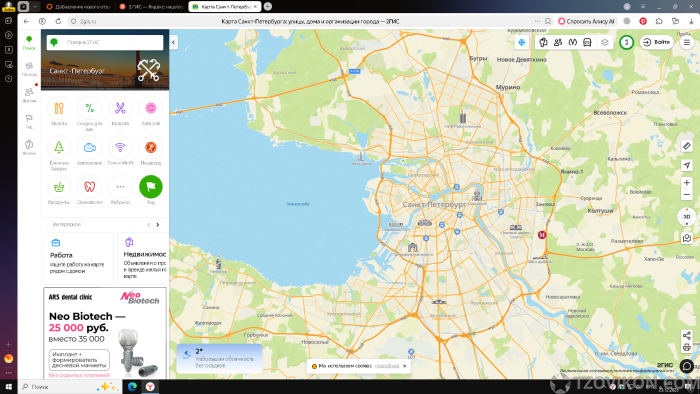700x394 pixels.
Task: Go back in browser history
Action: [26, 21]
